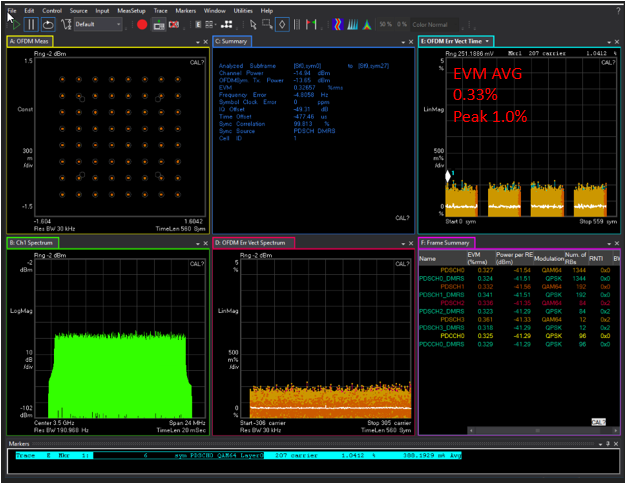Select the C: Summary panel tab
The height and width of the screenshot is (483, 625).
pos(232,41)
